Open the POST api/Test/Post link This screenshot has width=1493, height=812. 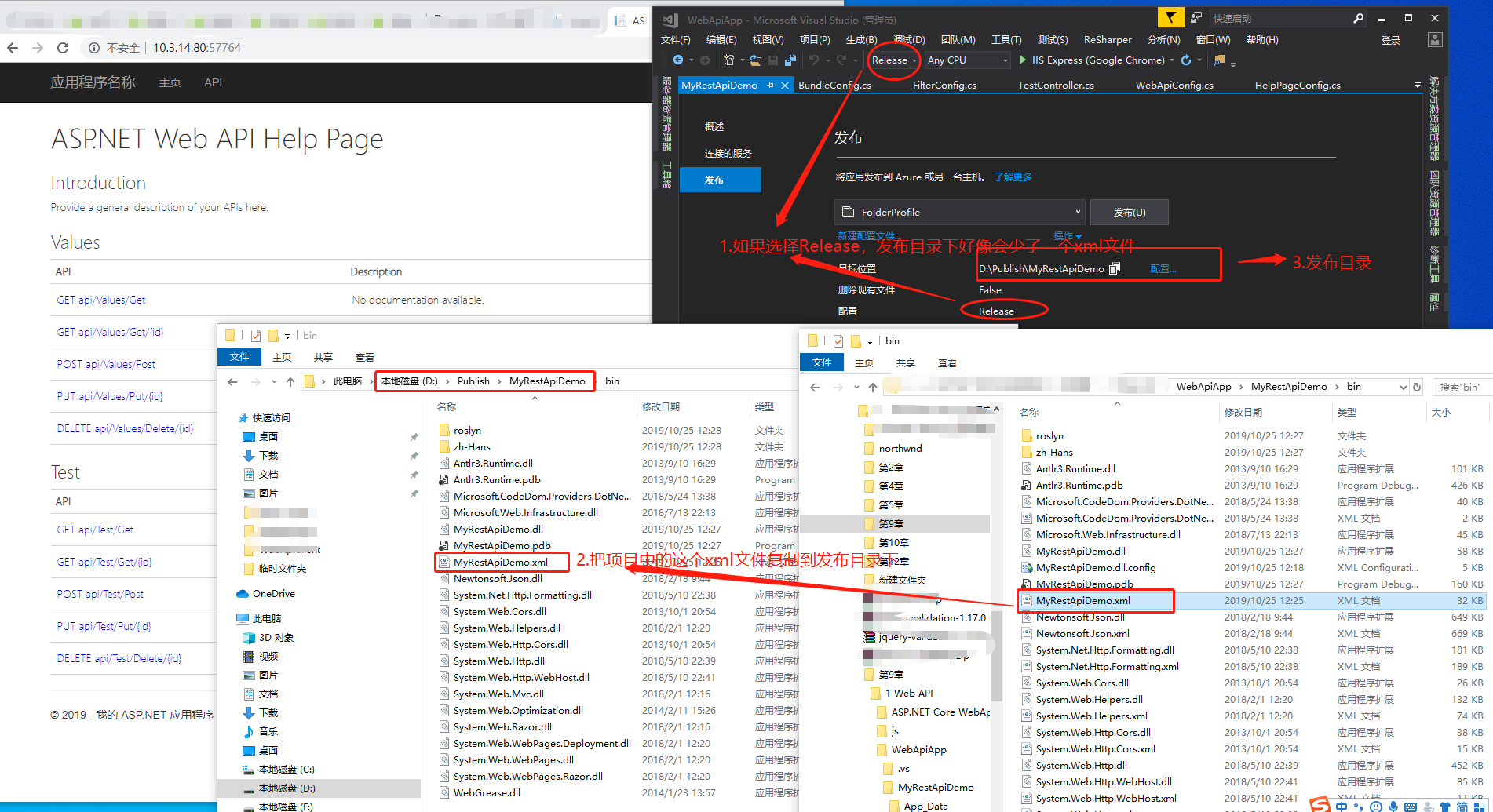tap(100, 594)
